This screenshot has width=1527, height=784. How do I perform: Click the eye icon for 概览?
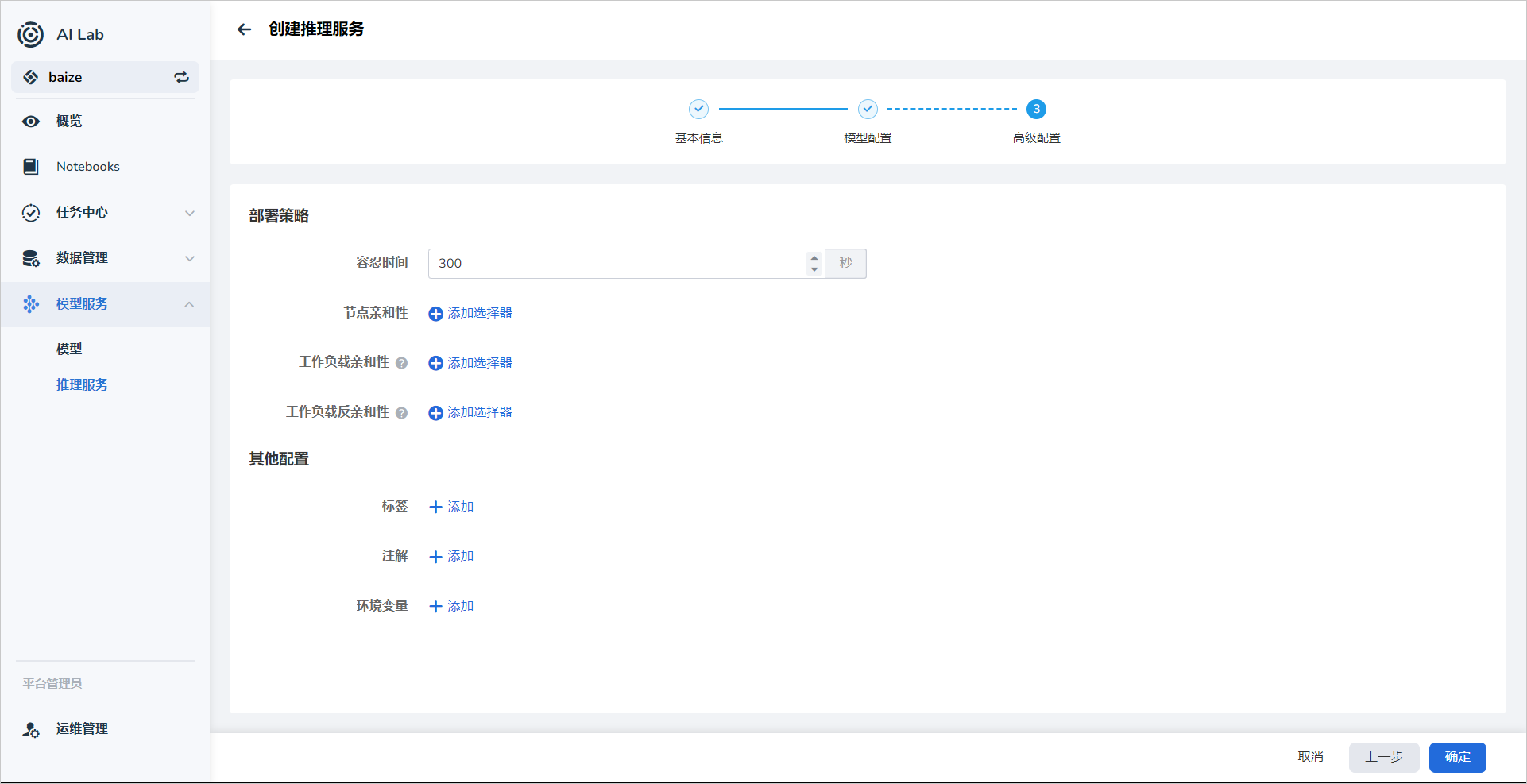(x=31, y=122)
